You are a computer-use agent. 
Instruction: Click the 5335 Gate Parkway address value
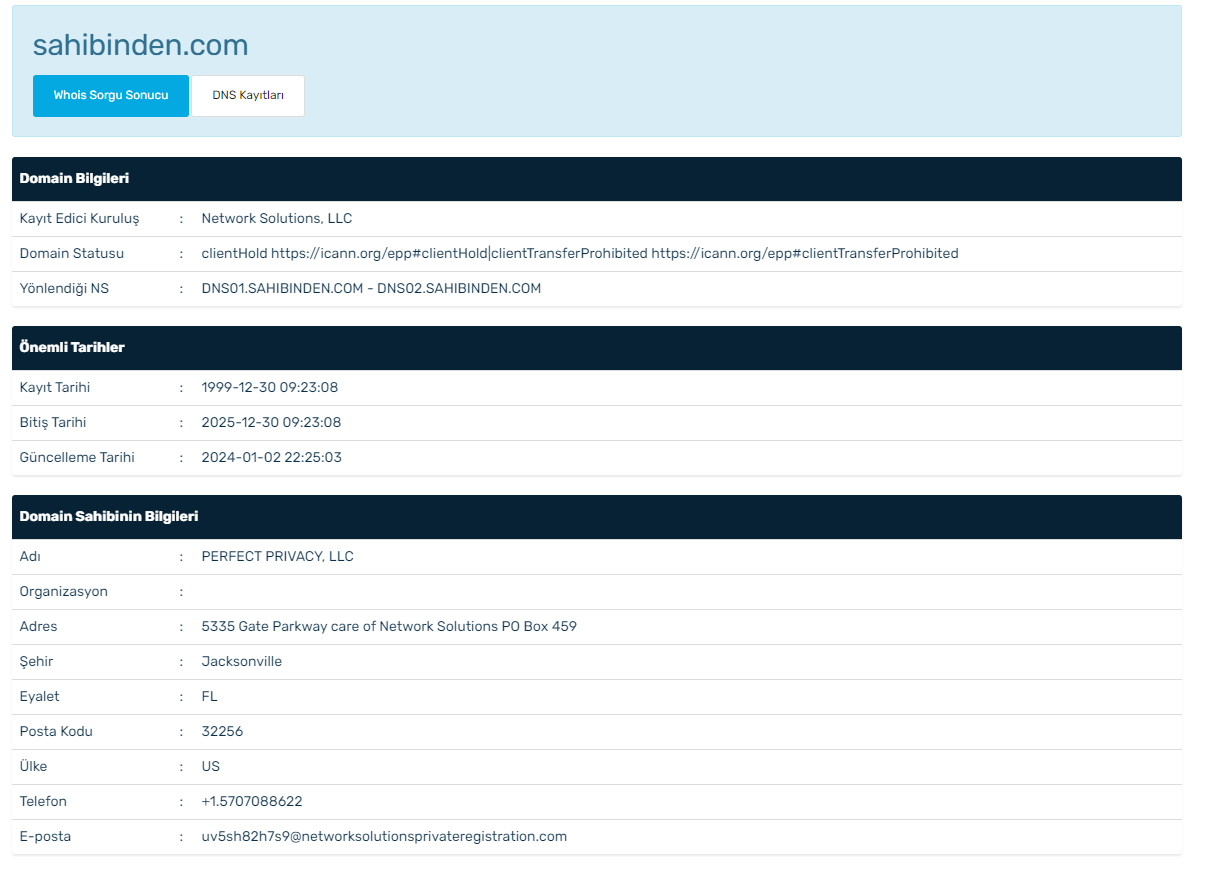389,626
